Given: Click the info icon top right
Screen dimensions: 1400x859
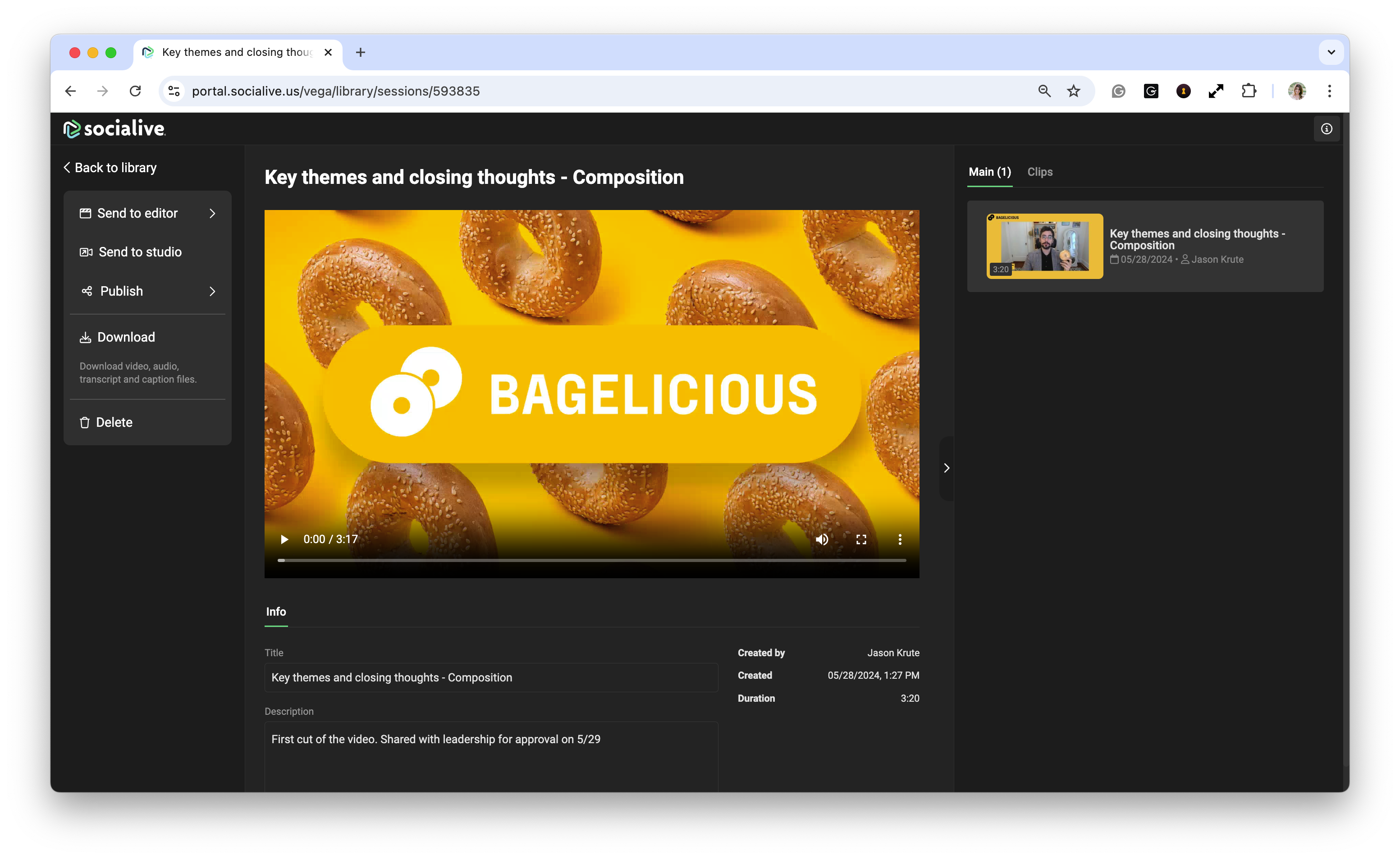Looking at the screenshot, I should pyautogui.click(x=1326, y=129).
